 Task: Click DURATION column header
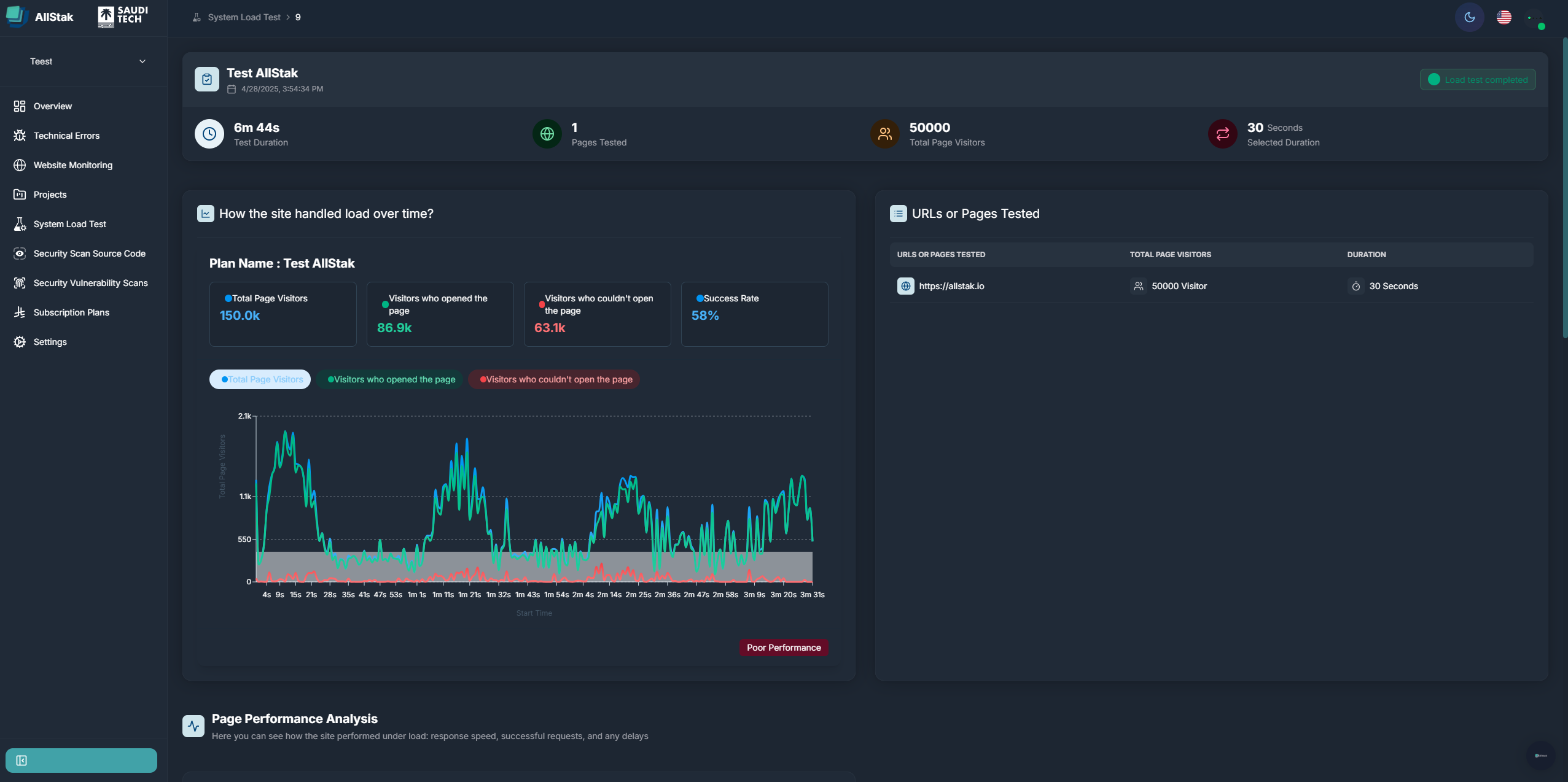(1367, 255)
